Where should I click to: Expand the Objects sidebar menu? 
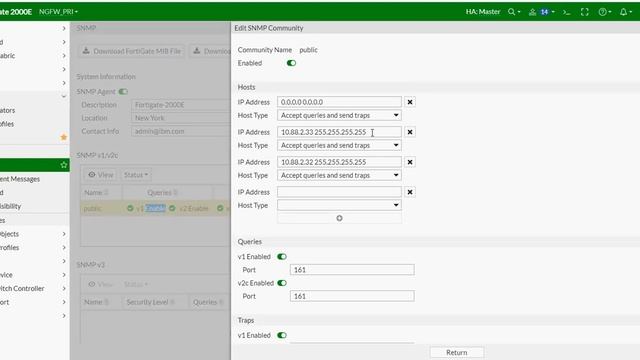(64, 234)
